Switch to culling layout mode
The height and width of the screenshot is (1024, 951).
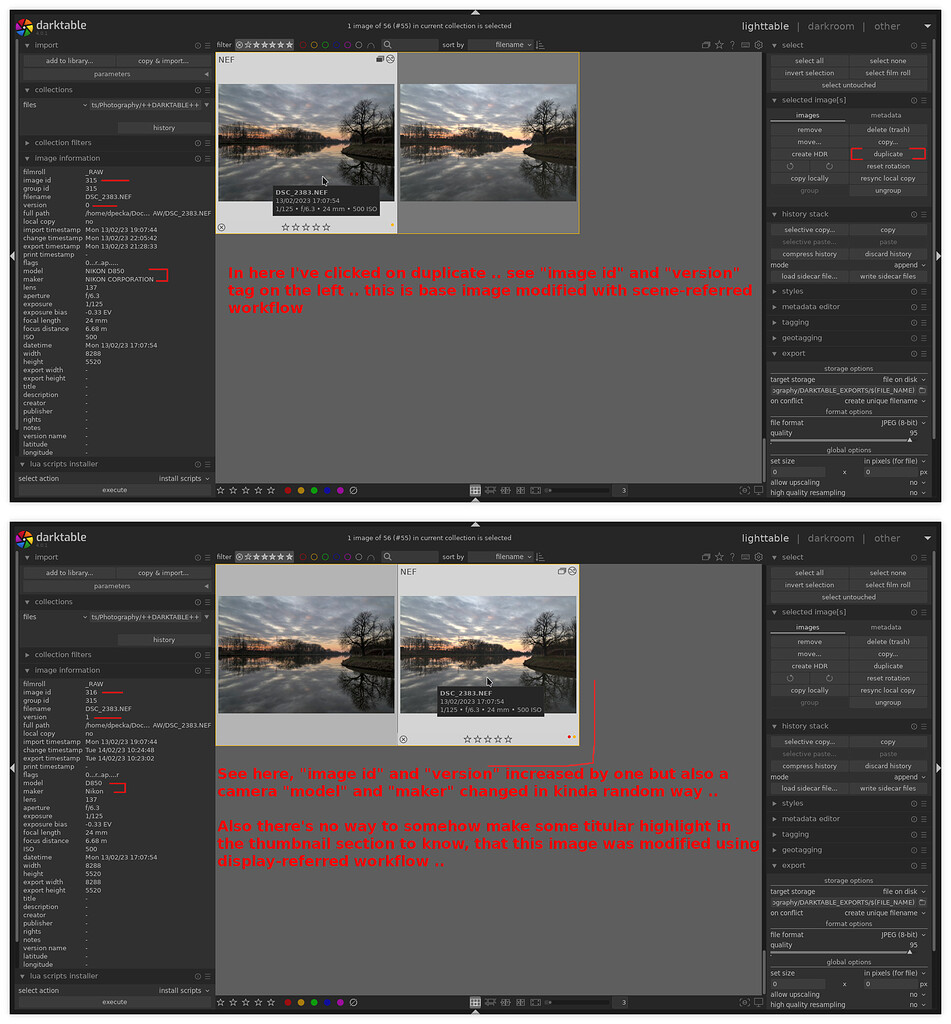point(505,490)
